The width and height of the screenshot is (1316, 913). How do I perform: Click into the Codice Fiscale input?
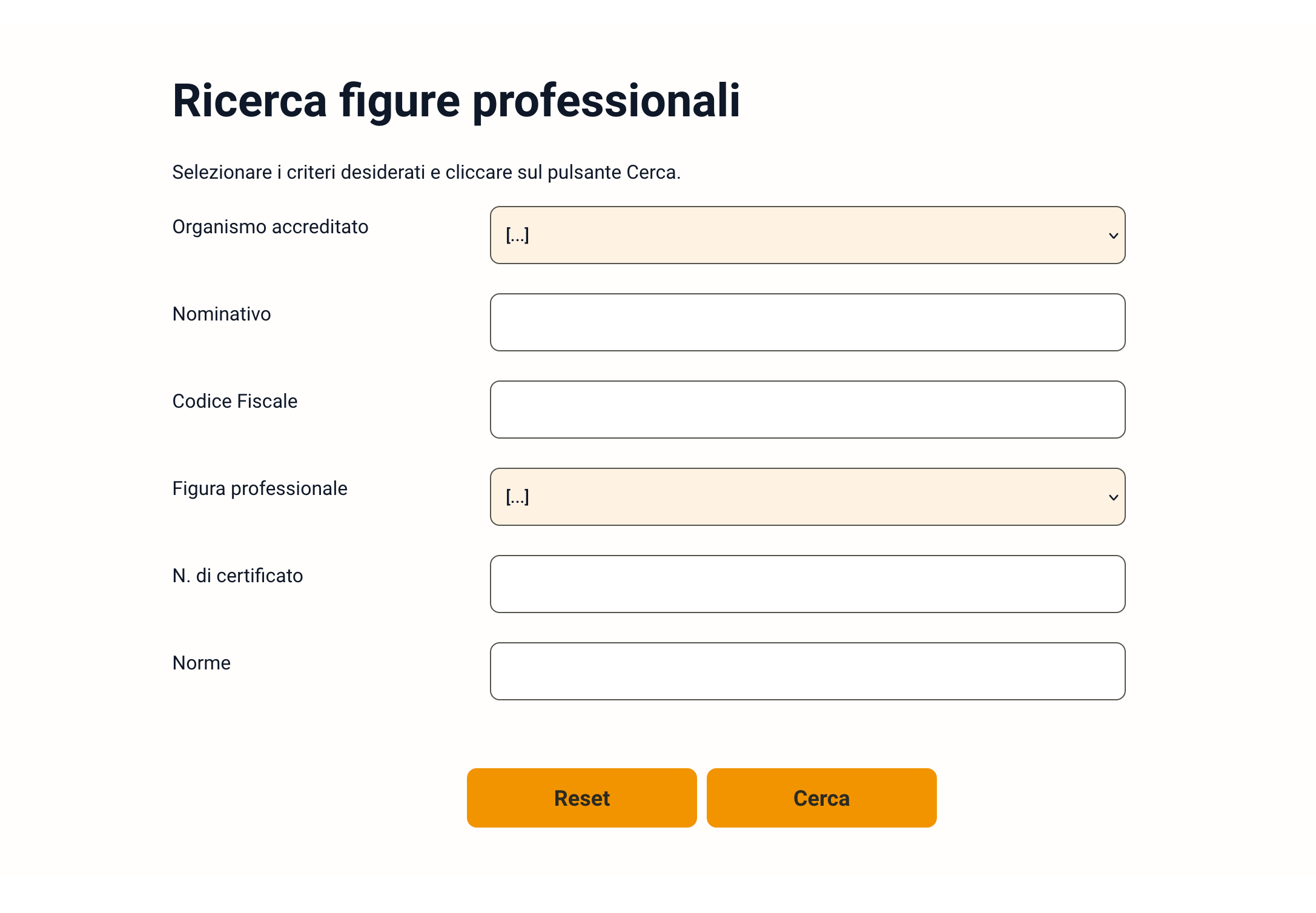pyautogui.click(x=807, y=410)
